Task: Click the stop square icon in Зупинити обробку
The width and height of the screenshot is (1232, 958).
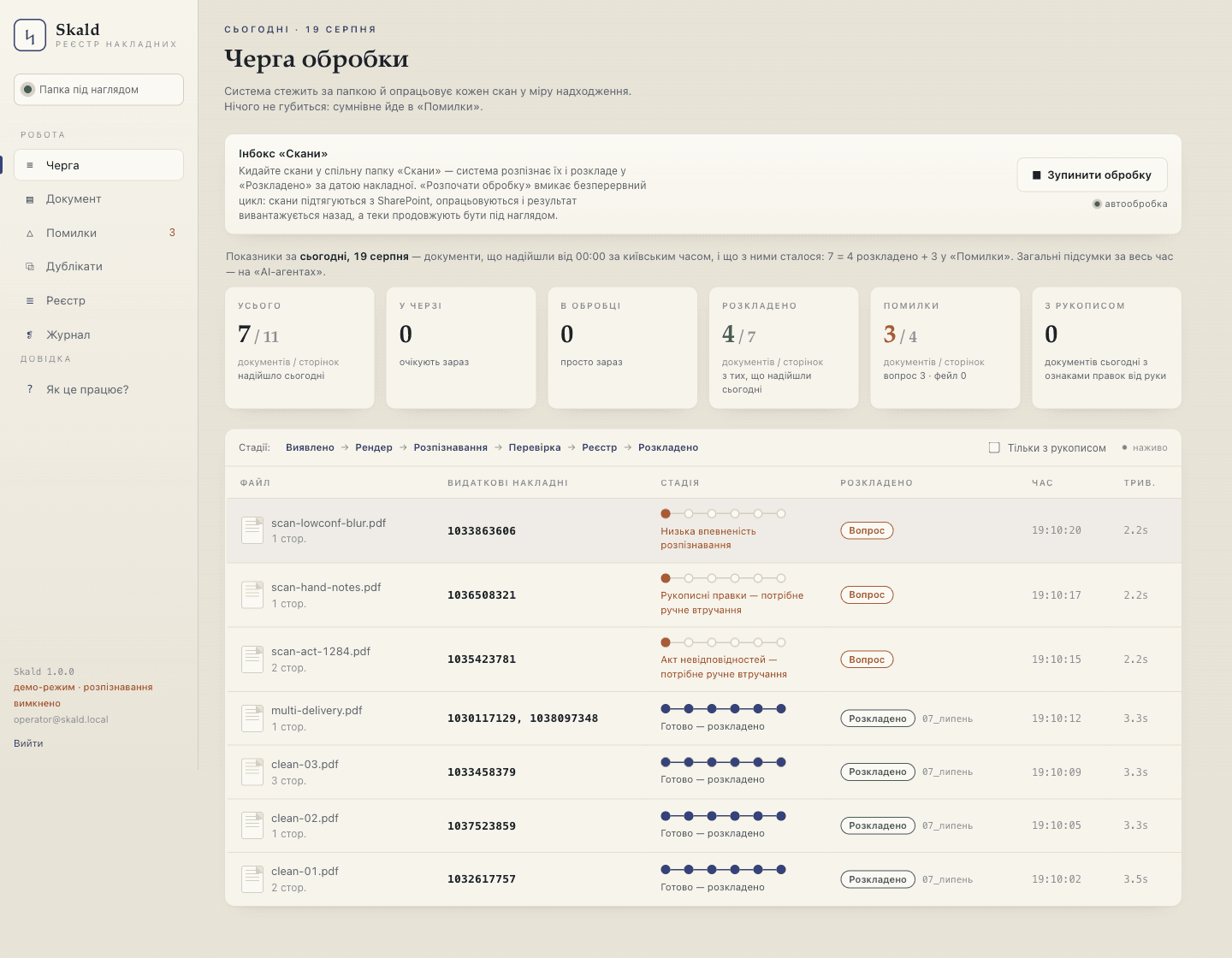Action: tap(1037, 175)
